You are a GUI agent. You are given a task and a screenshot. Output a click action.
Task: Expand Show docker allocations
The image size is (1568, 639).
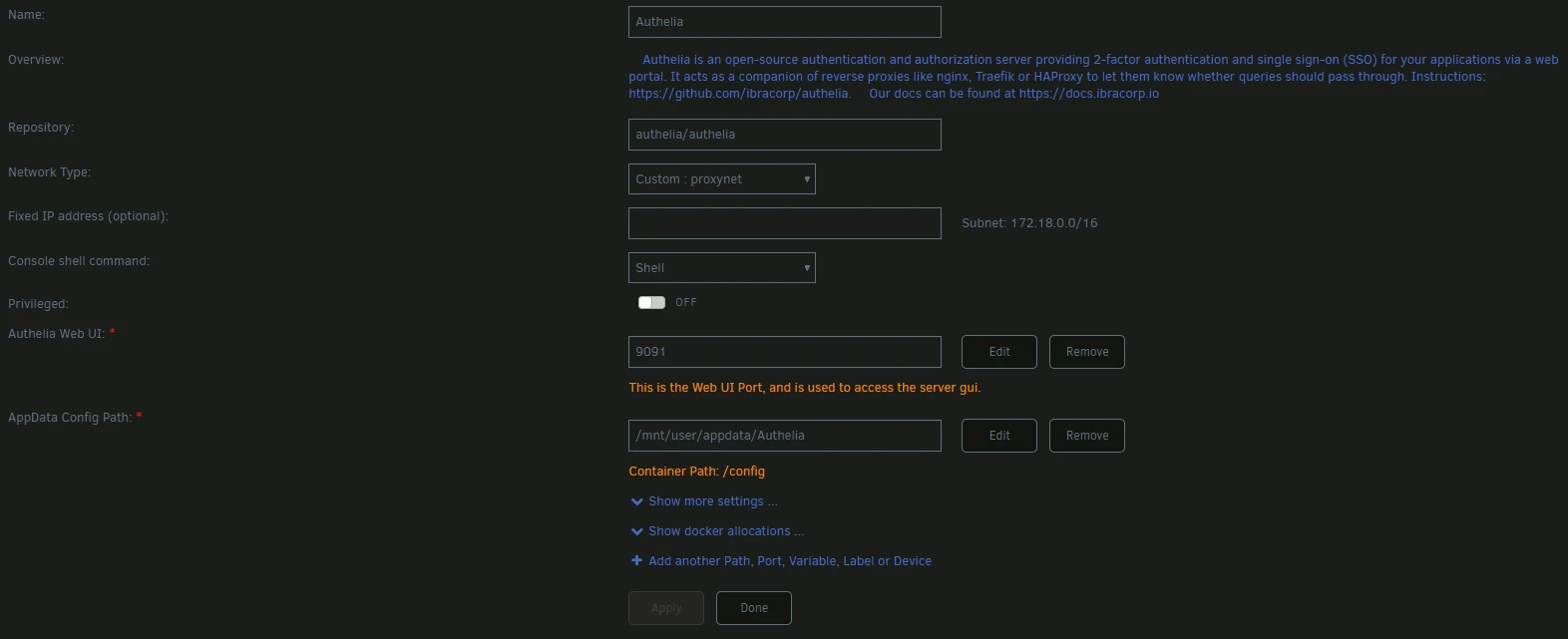coord(725,531)
